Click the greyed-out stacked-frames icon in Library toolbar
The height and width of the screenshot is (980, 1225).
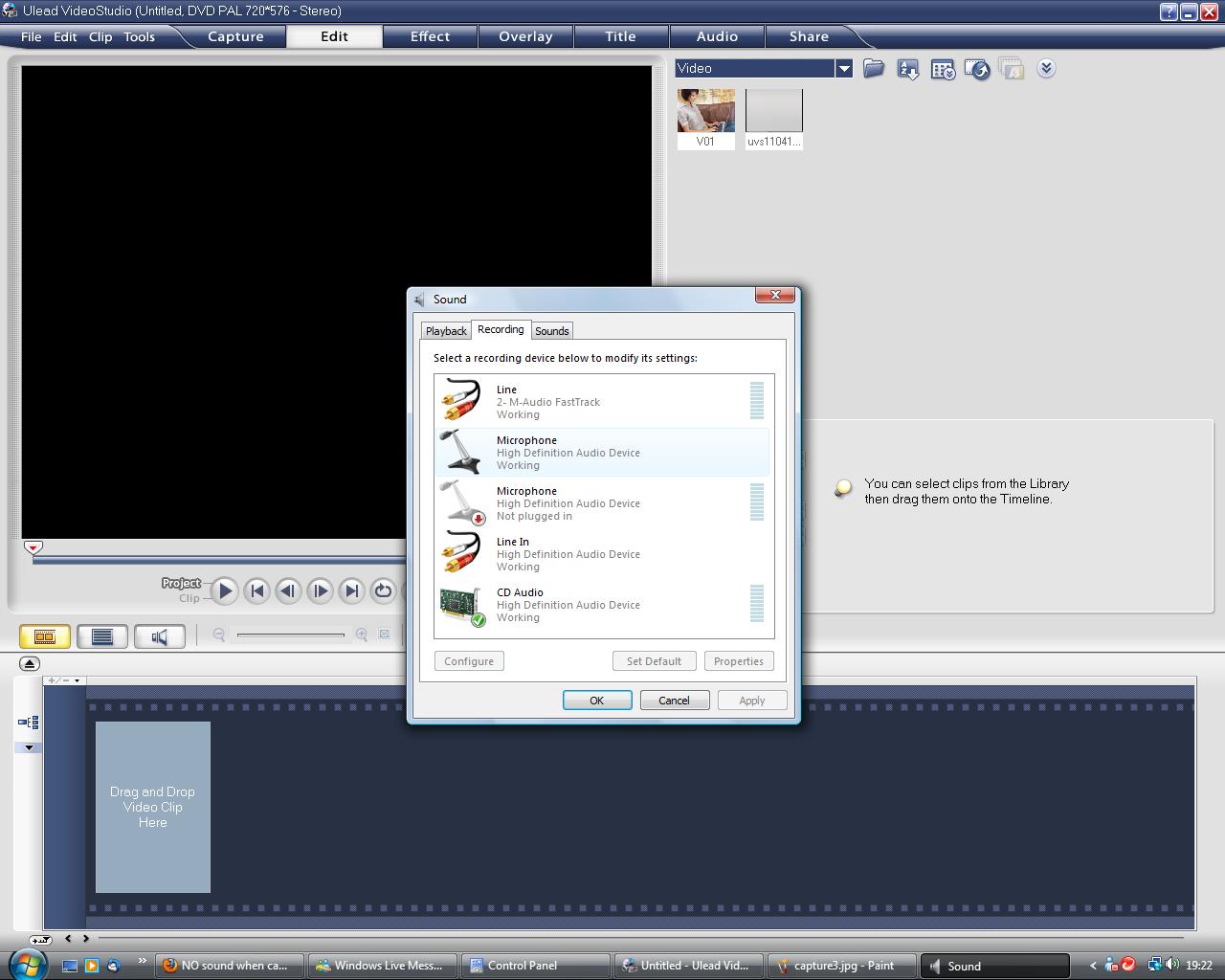point(1012,69)
